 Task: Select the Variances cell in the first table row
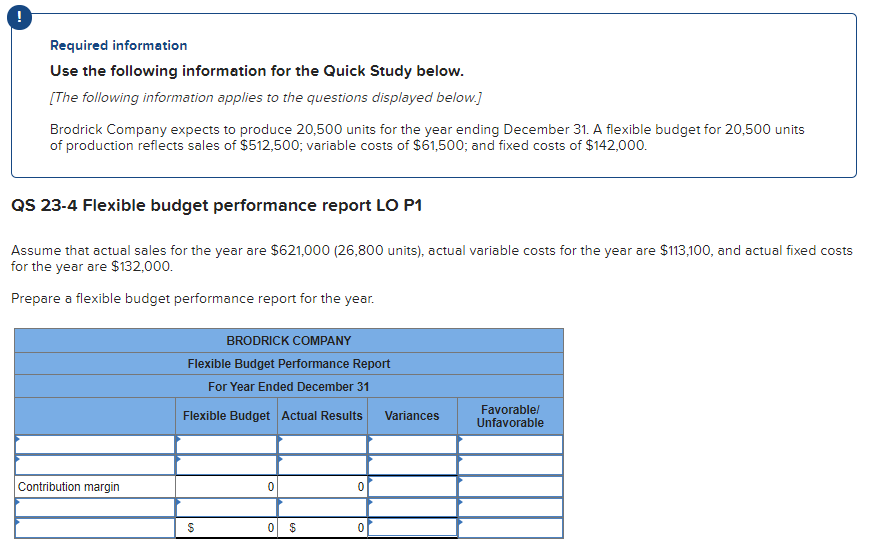[x=412, y=445]
